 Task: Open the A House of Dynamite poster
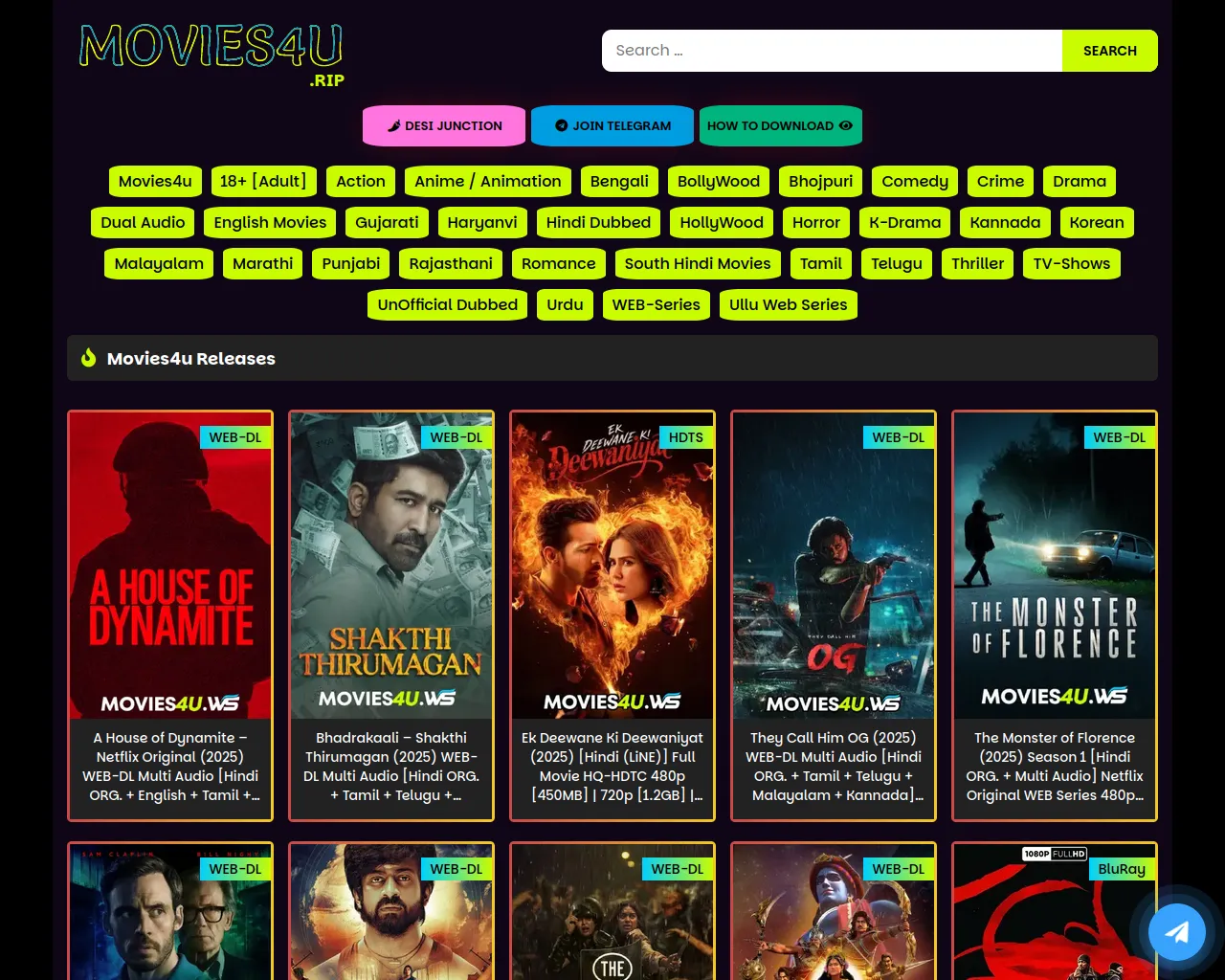pos(170,565)
